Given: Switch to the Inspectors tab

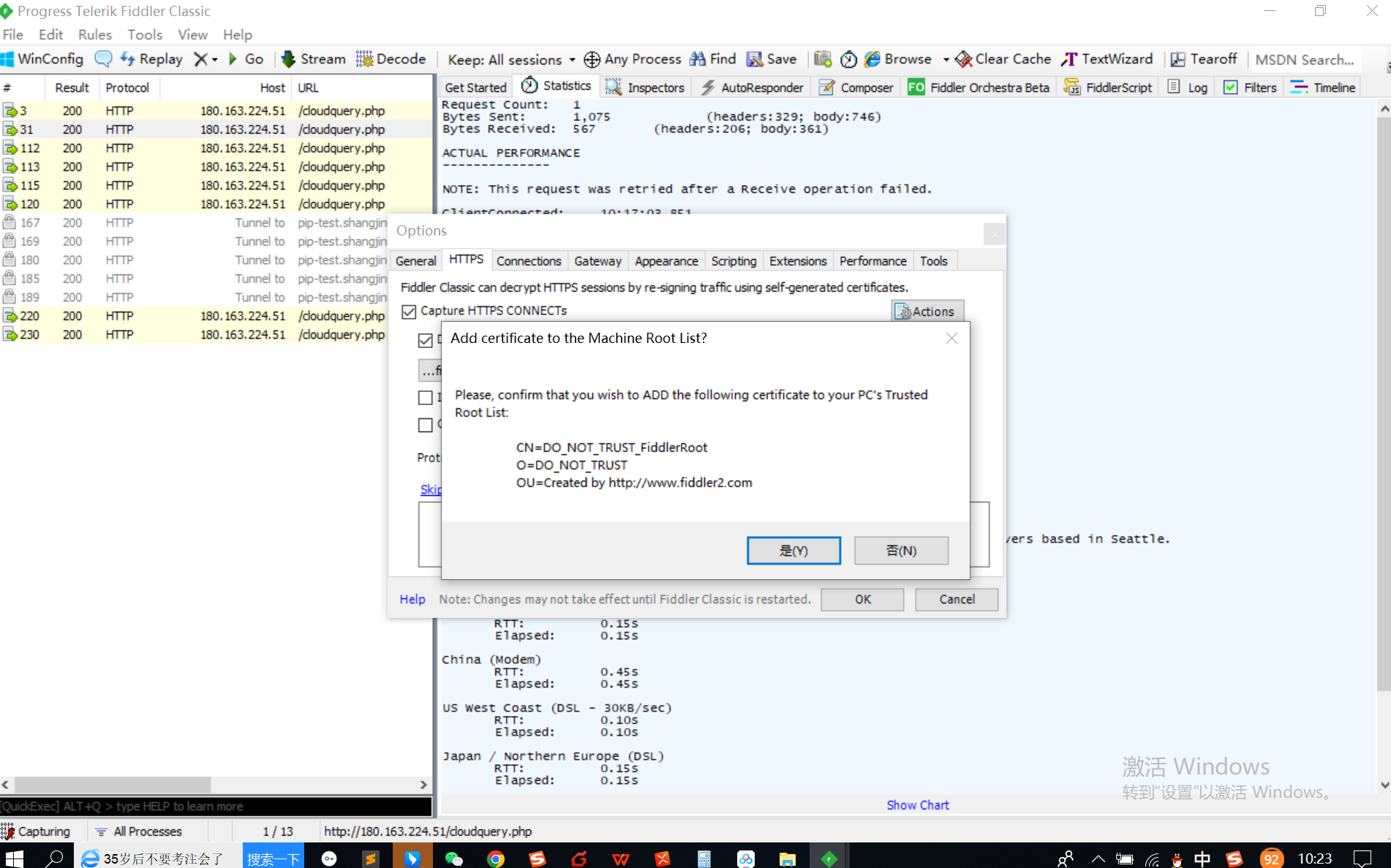Looking at the screenshot, I should [x=646, y=88].
